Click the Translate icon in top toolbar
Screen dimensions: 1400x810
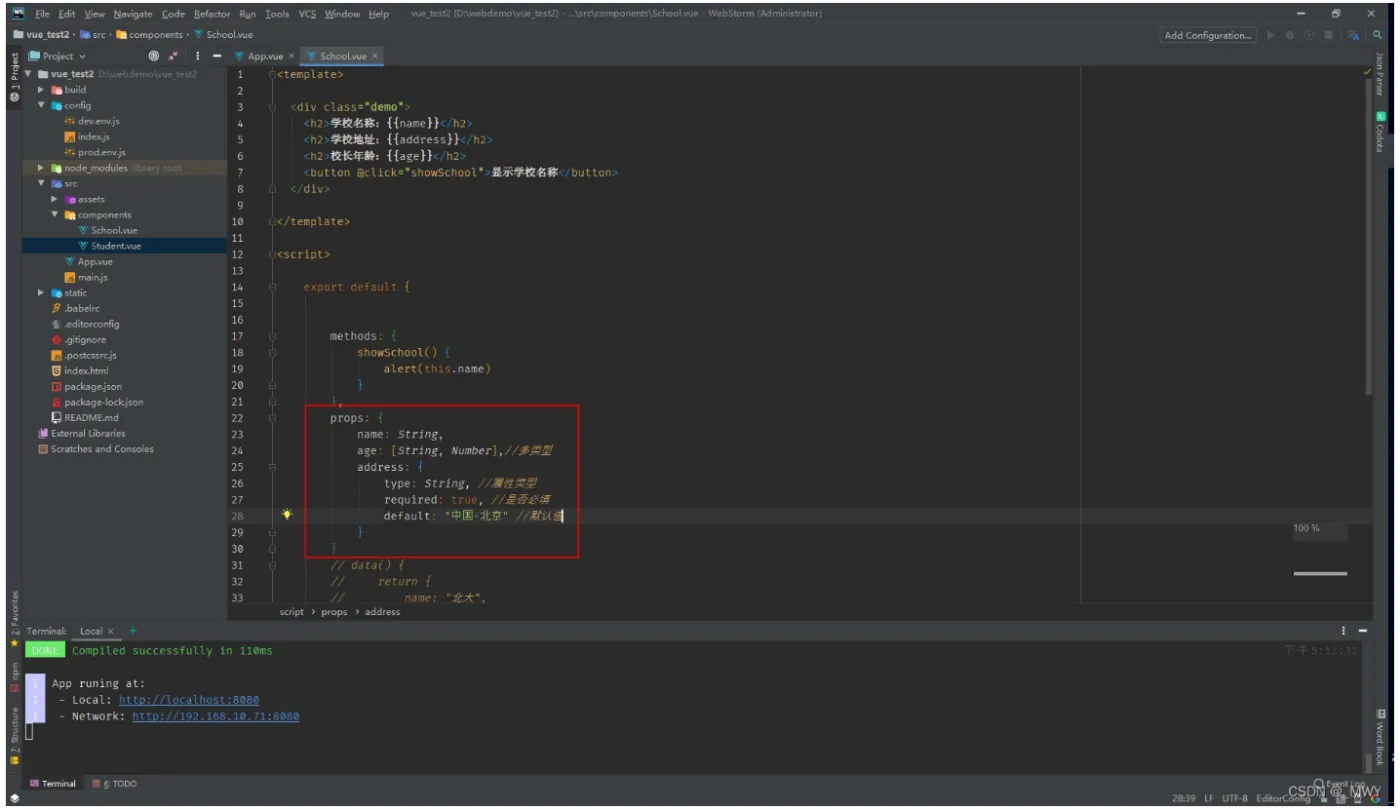click(1354, 35)
